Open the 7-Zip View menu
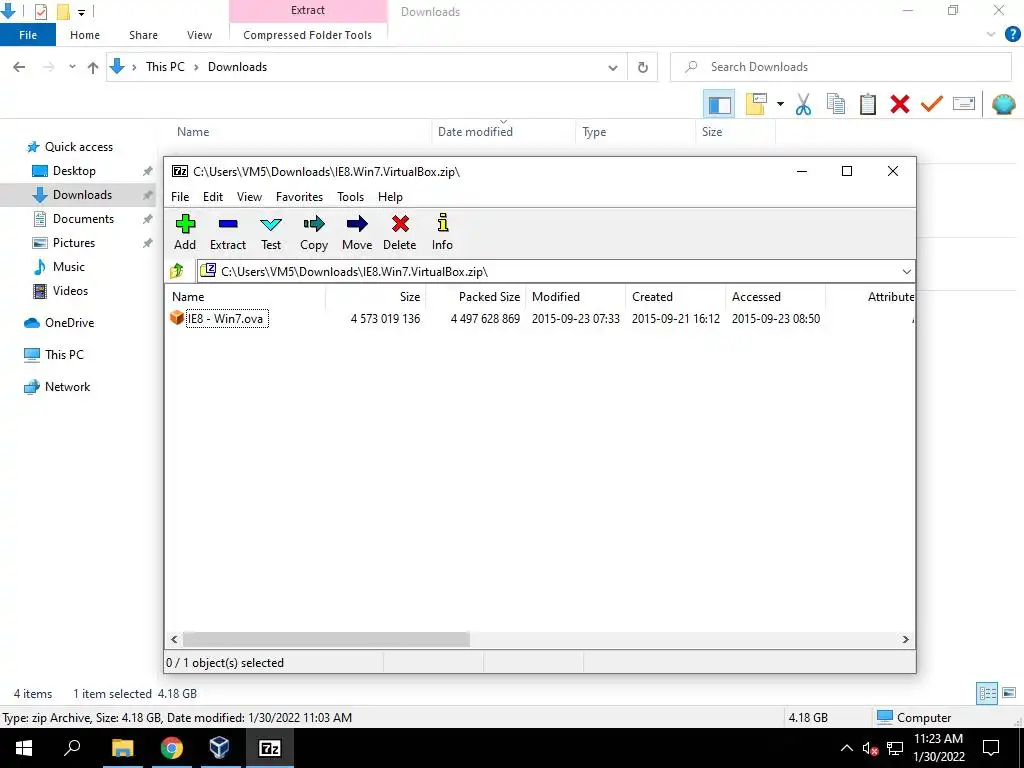 pos(249,197)
